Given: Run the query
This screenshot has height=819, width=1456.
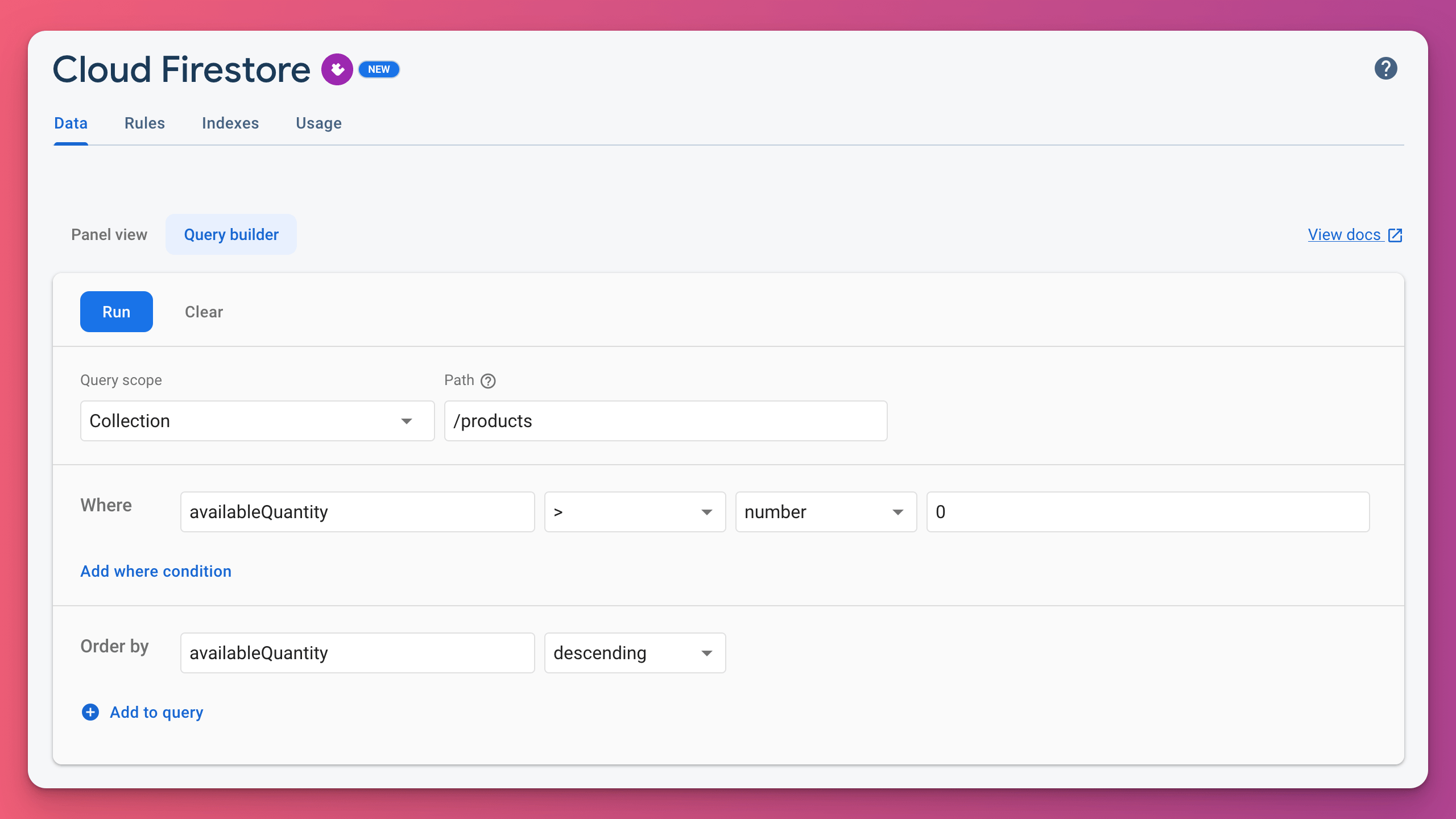Looking at the screenshot, I should (117, 312).
